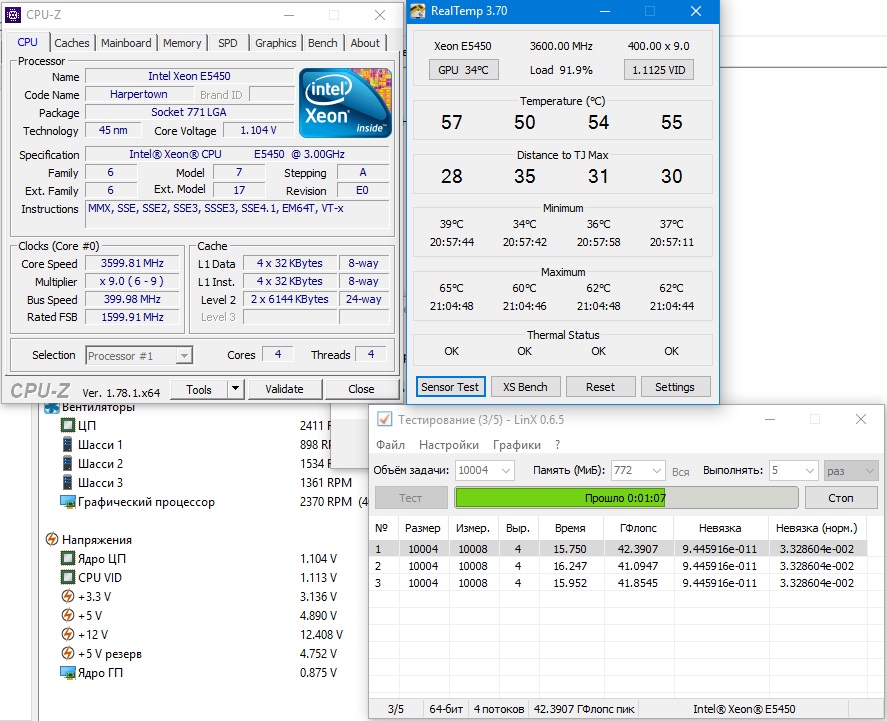Screen dimensions: 887x721
Task: Click the Tools button in CPU-Z
Action: coord(199,389)
